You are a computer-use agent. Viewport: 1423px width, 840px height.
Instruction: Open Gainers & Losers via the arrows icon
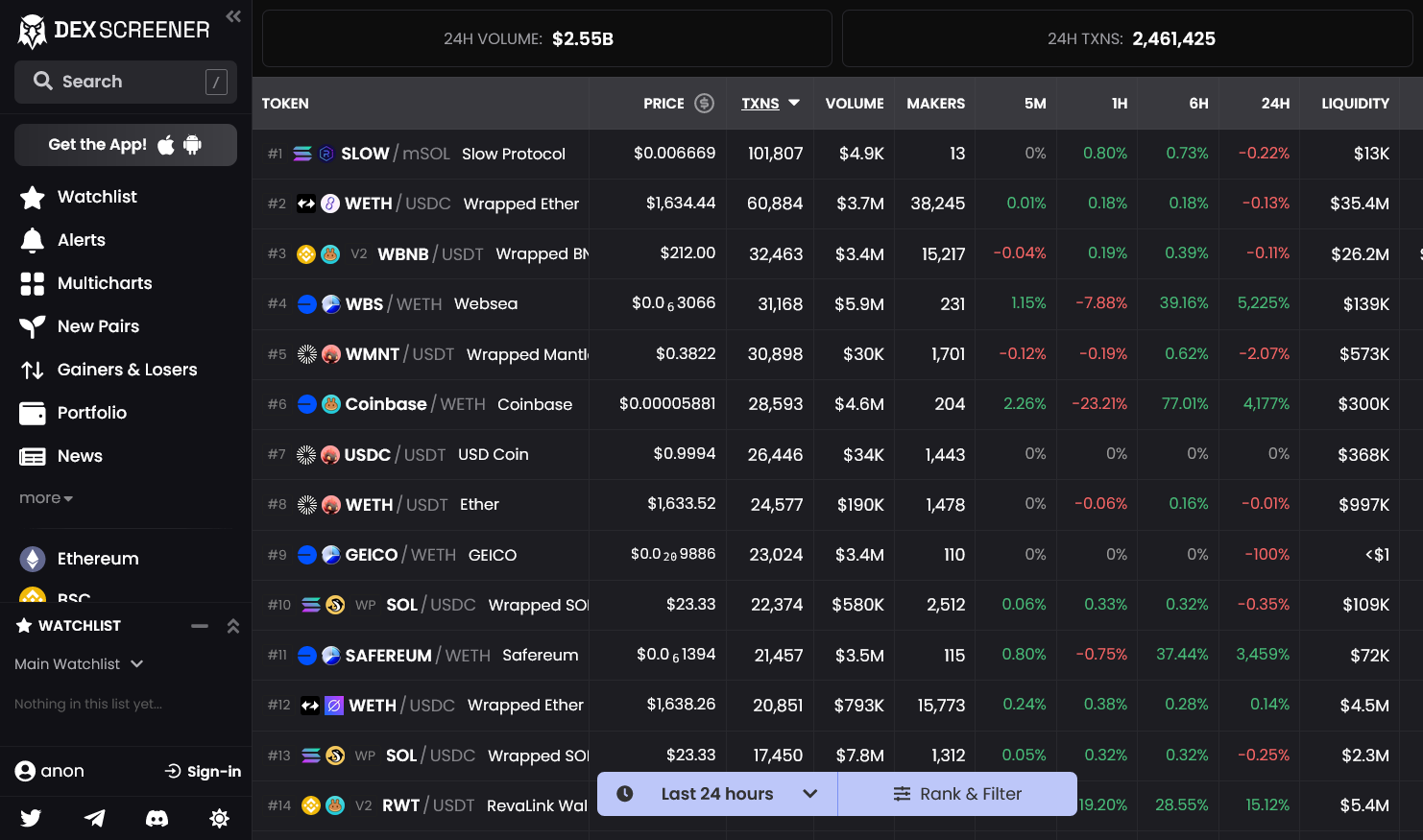(33, 370)
